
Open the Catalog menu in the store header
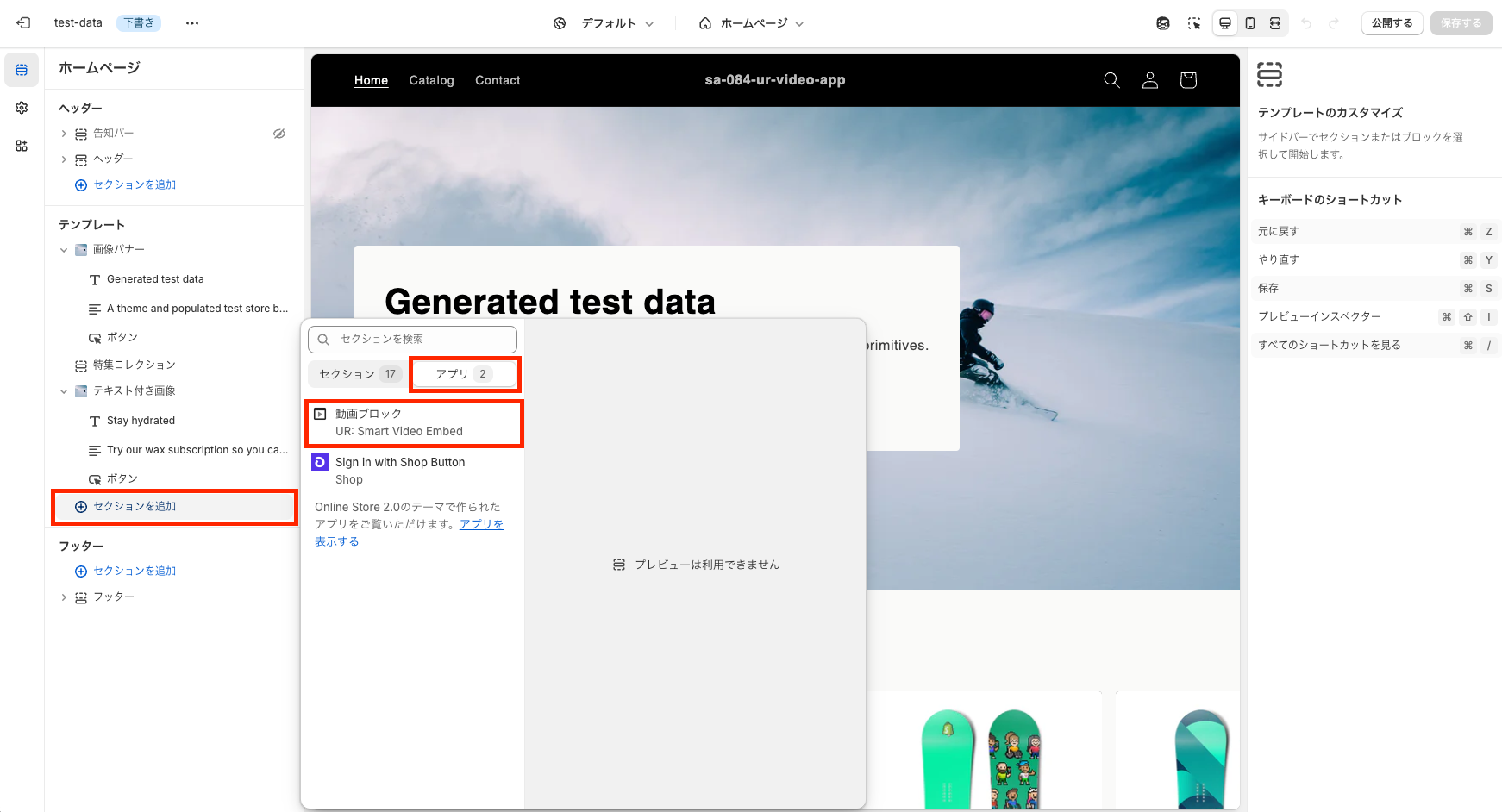431,80
